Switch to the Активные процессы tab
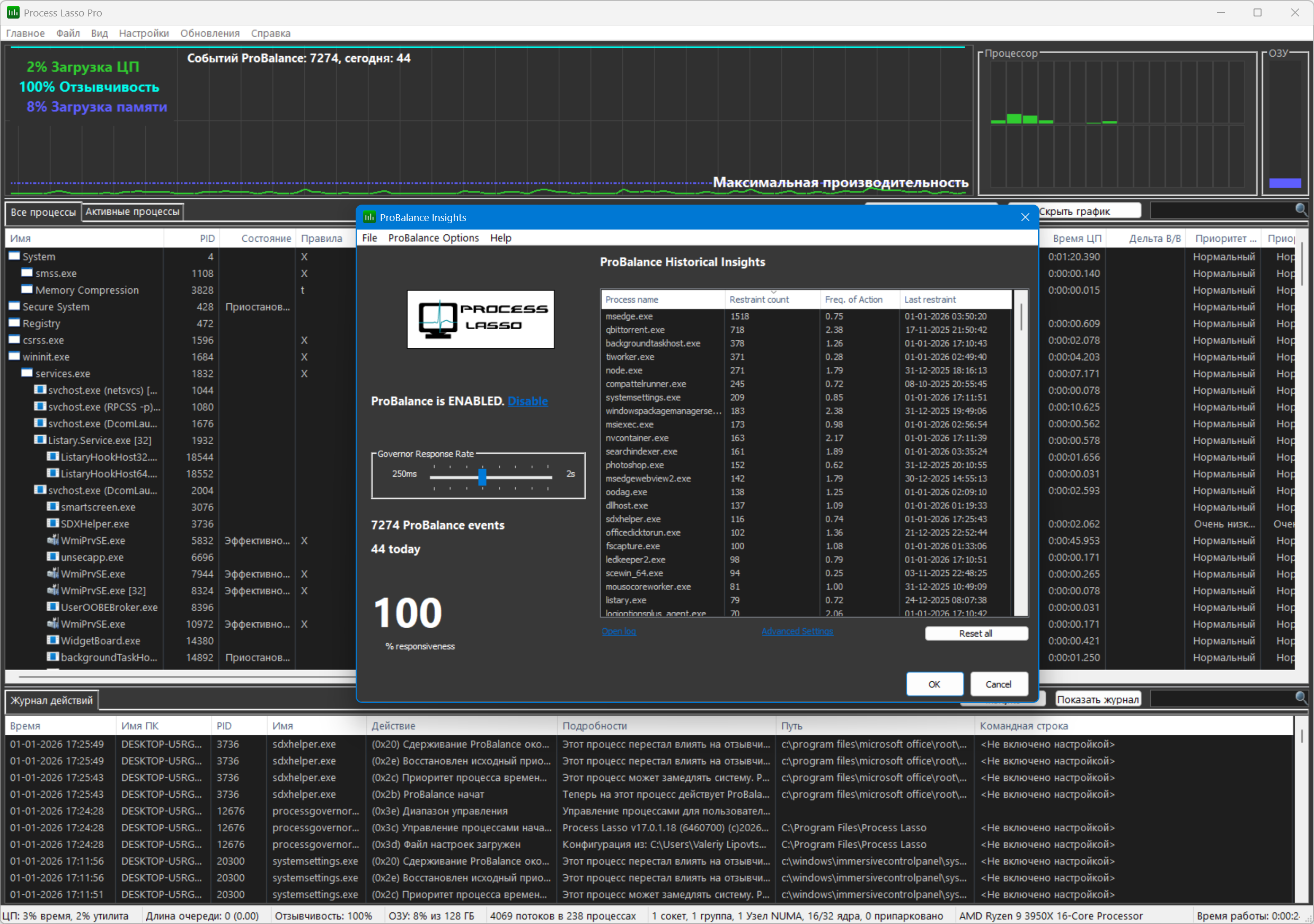The width and height of the screenshot is (1314, 924). pos(132,211)
